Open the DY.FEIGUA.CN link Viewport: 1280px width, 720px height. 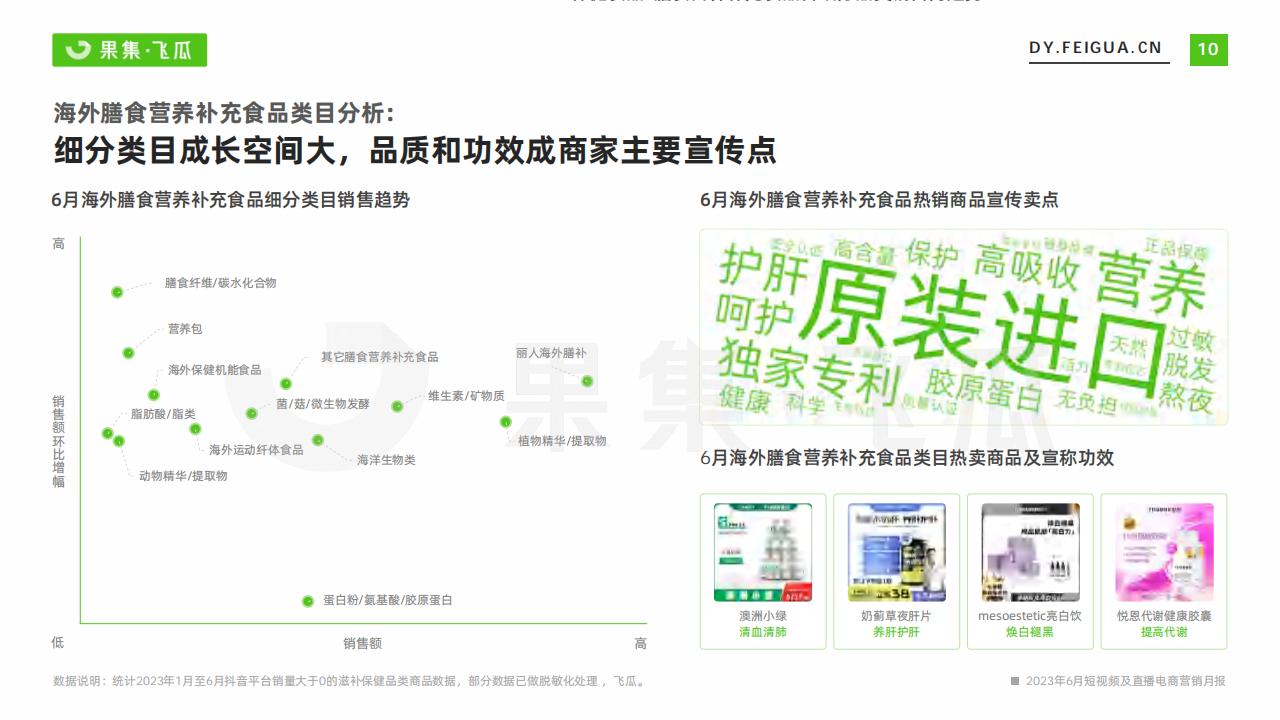point(1095,48)
